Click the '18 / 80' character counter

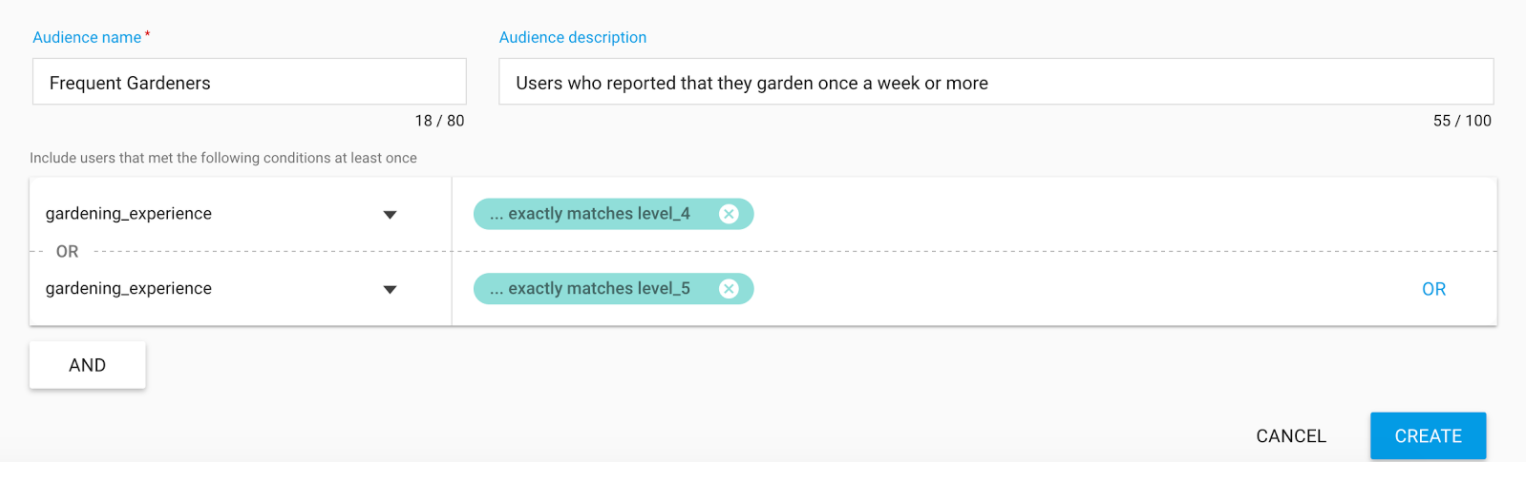pyautogui.click(x=439, y=121)
